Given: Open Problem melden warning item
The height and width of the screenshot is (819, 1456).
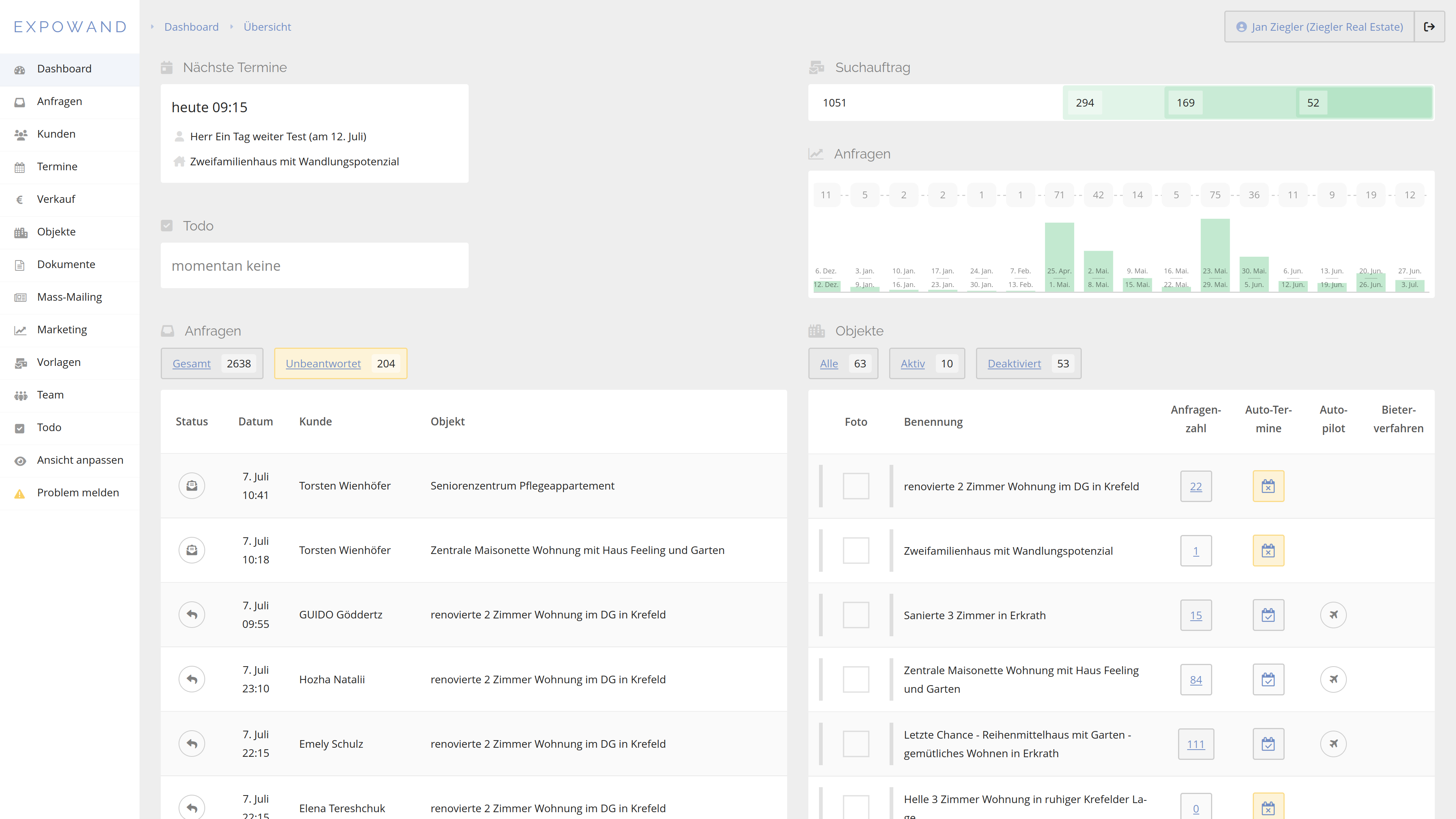Looking at the screenshot, I should (77, 492).
